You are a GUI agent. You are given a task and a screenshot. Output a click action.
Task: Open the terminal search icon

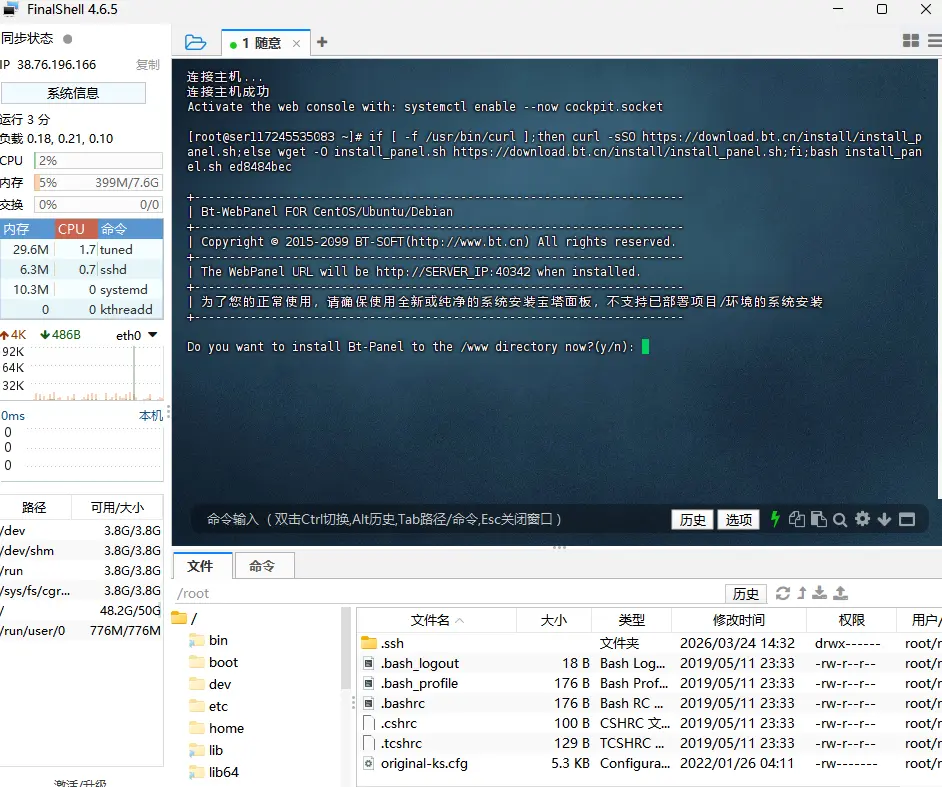point(840,519)
